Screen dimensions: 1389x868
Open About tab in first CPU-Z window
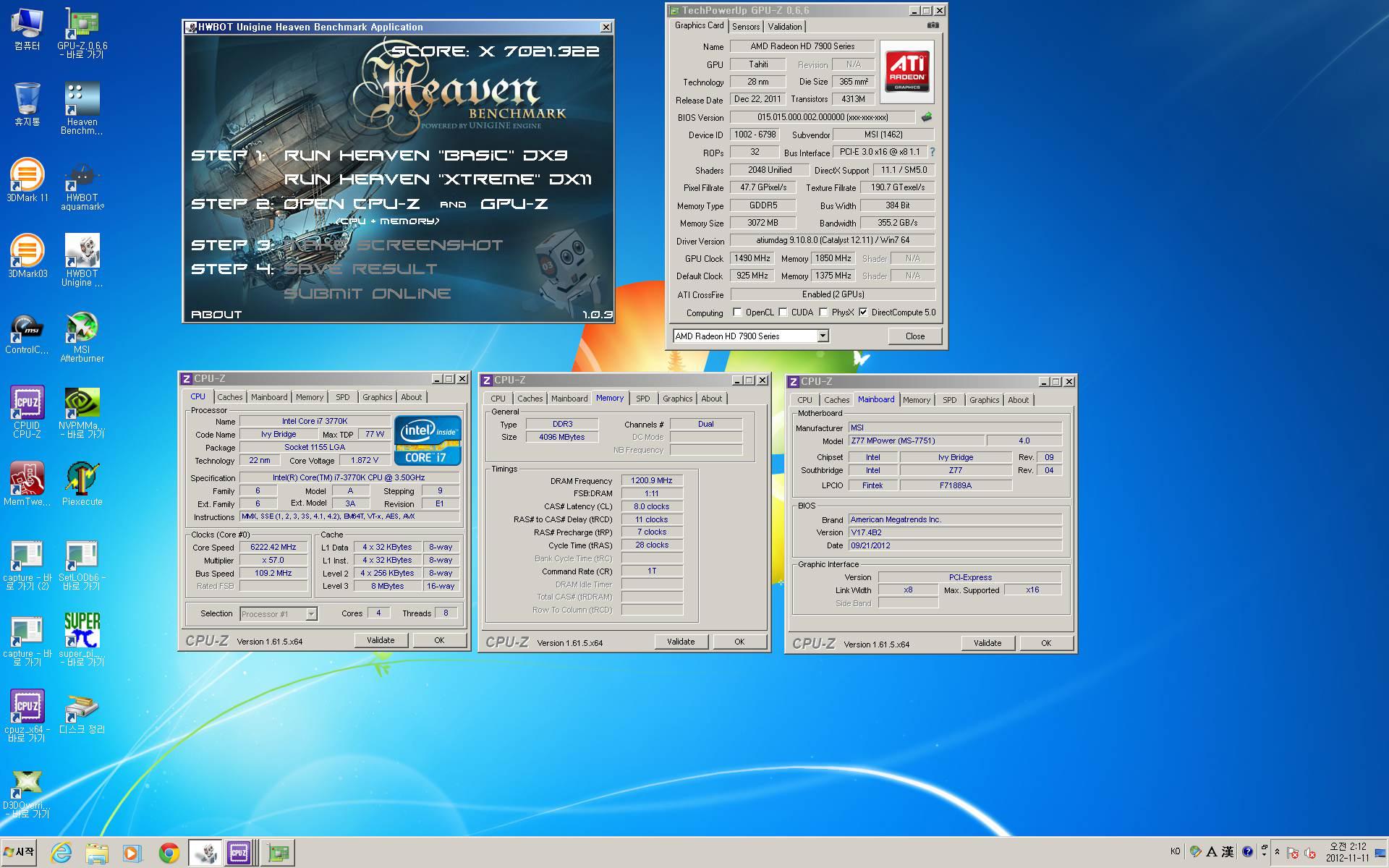click(x=411, y=397)
